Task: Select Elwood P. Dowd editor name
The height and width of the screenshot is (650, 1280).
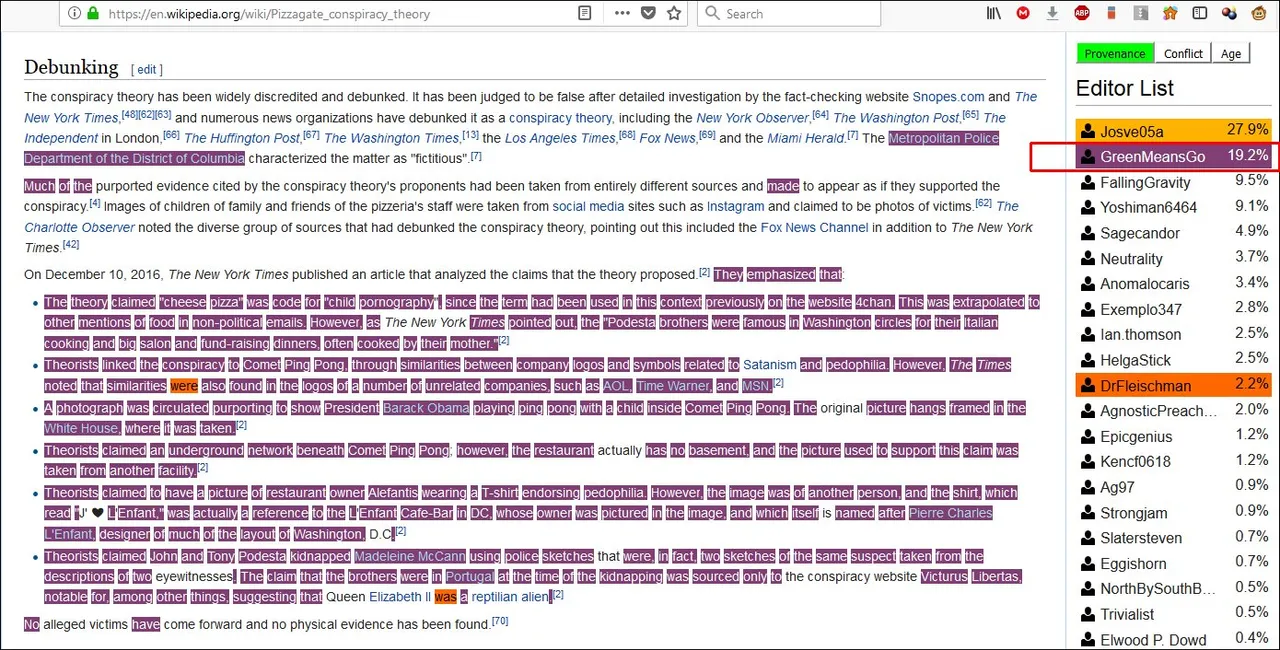Action: pos(1153,640)
